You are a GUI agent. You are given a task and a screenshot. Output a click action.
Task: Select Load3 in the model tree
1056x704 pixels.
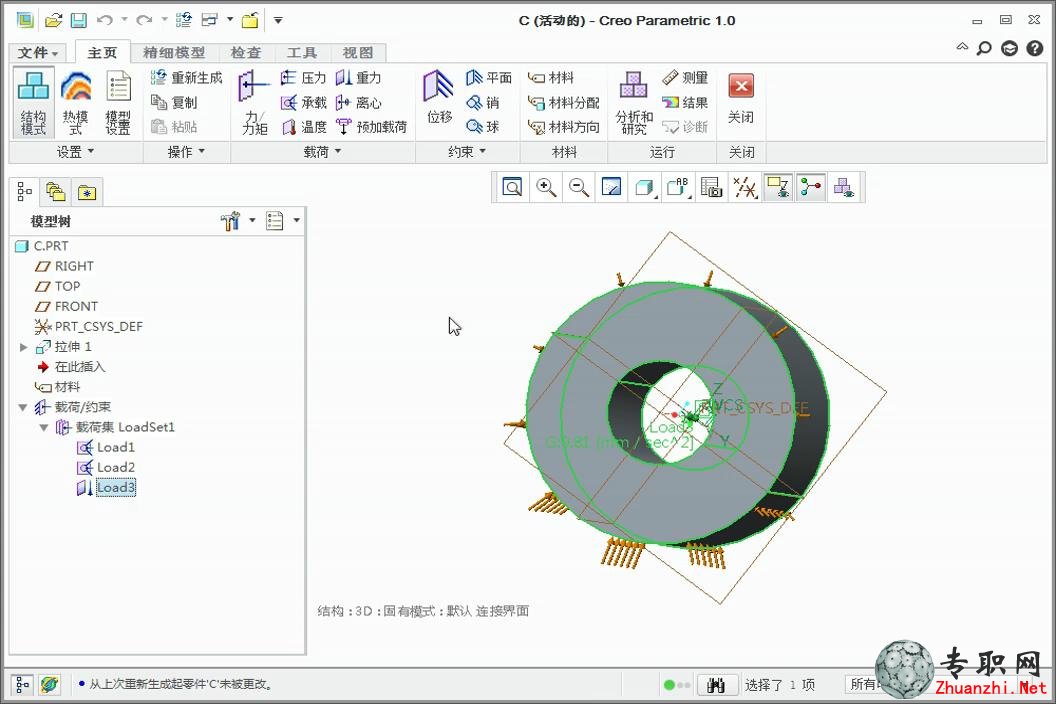(106, 488)
